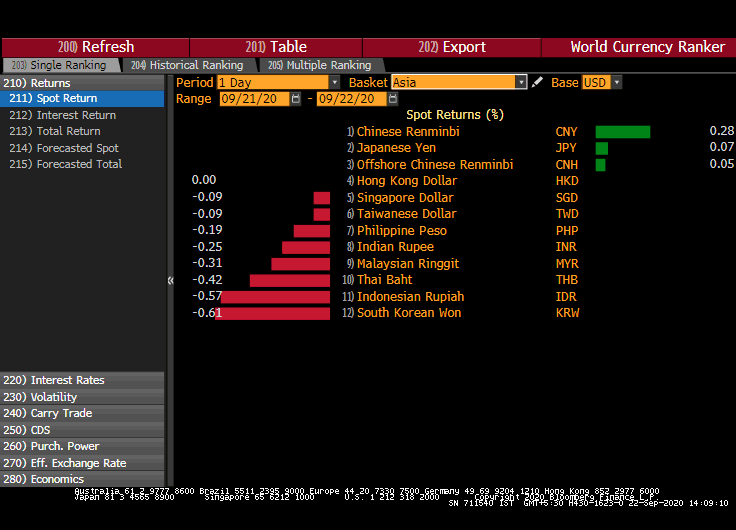Click the pencil edit icon beside Basket
The image size is (736, 530).
538,82
